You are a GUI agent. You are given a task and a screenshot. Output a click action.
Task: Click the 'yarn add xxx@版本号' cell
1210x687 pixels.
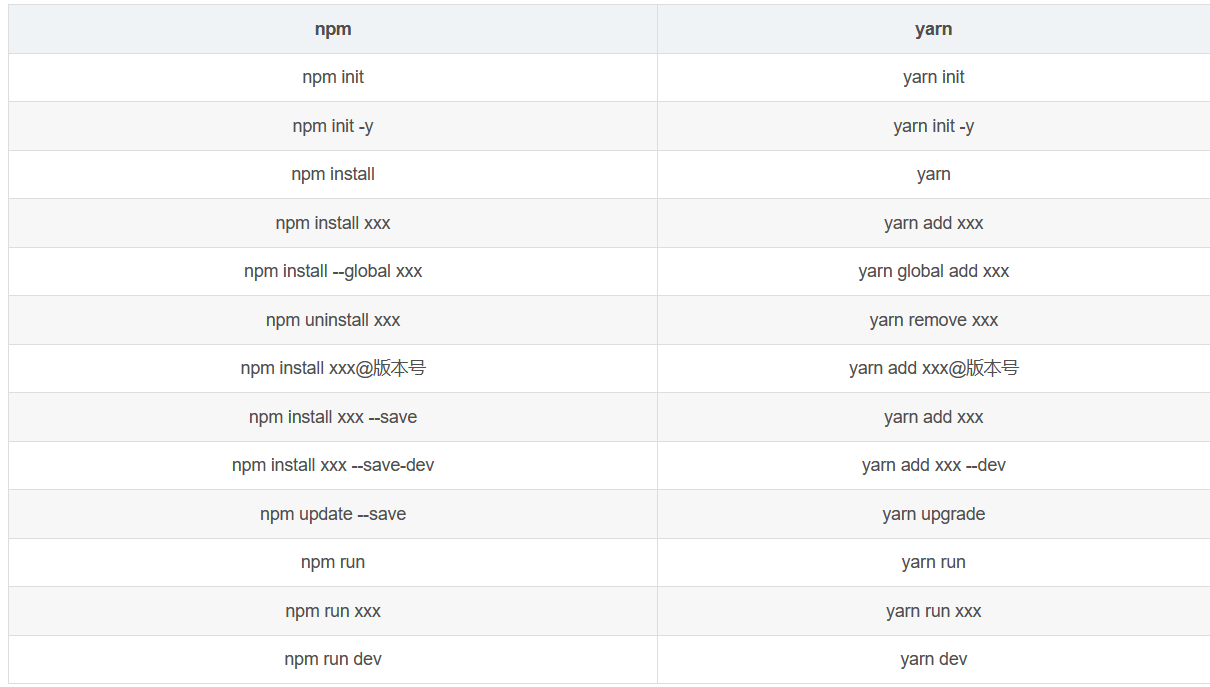[x=933, y=368]
